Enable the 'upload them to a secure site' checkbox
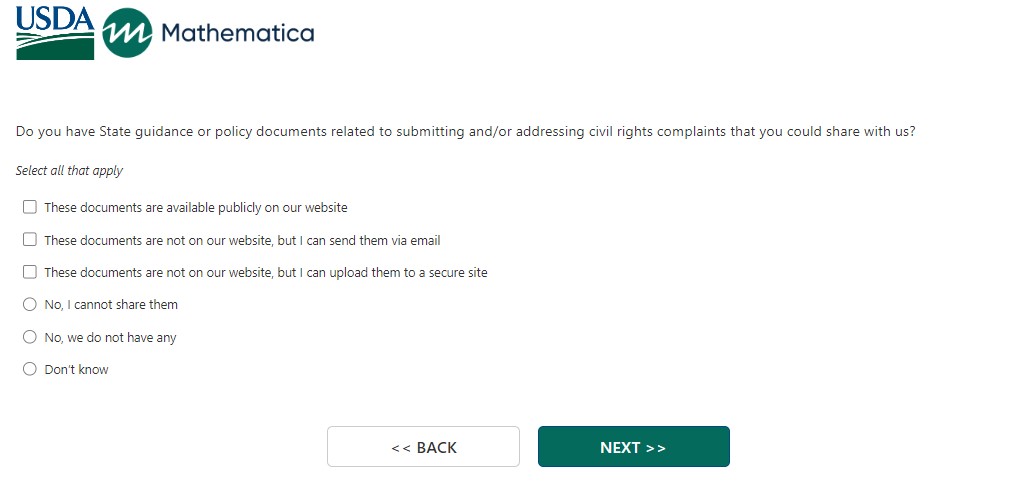The height and width of the screenshot is (483, 1026). [30, 272]
